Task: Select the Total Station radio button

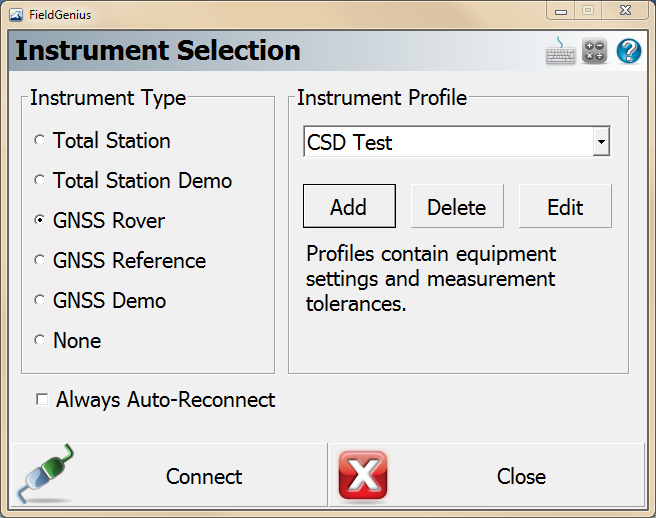Action: pyautogui.click(x=40, y=141)
